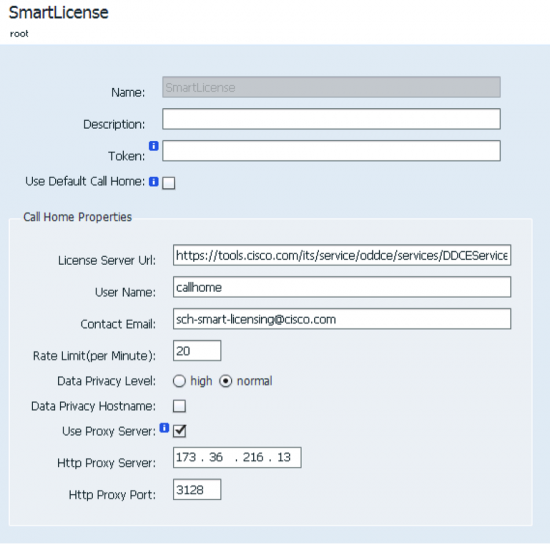Viewport: 550px width, 544px height.
Task: Click the 'Data Privacy Level:' label
Action: pos(106,381)
